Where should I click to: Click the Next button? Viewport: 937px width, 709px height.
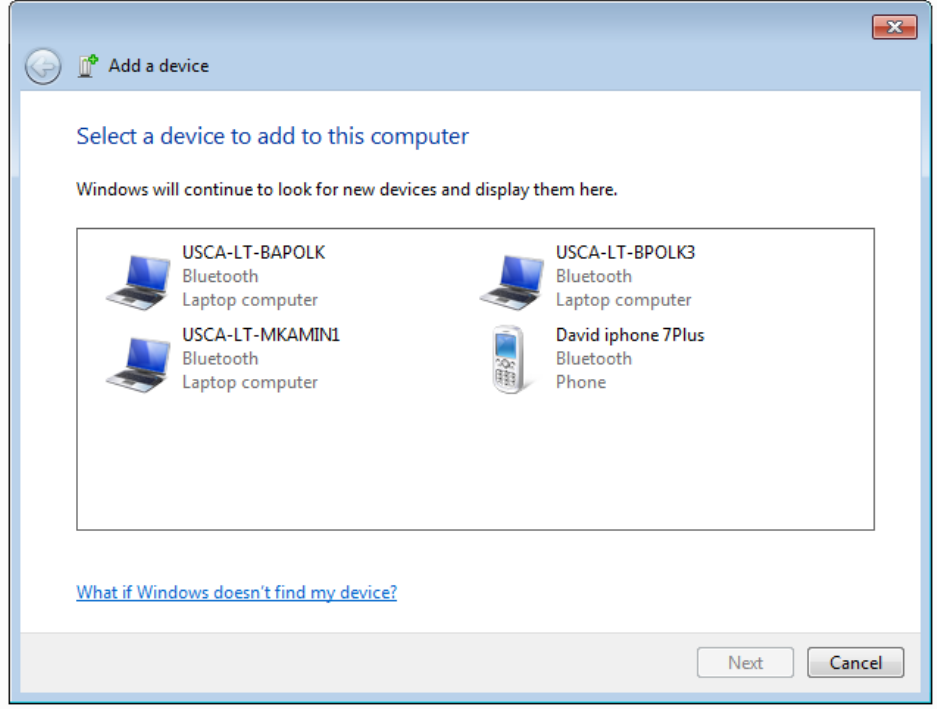coord(745,662)
